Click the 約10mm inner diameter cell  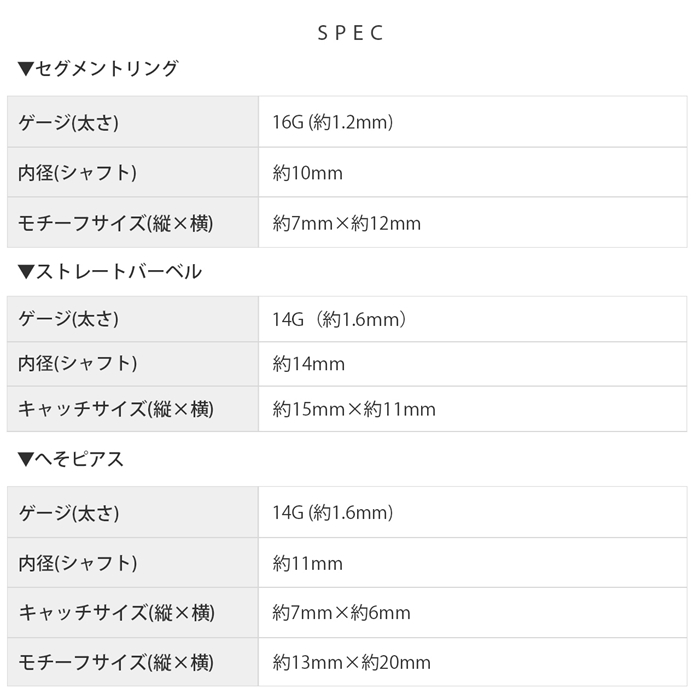tap(308, 173)
